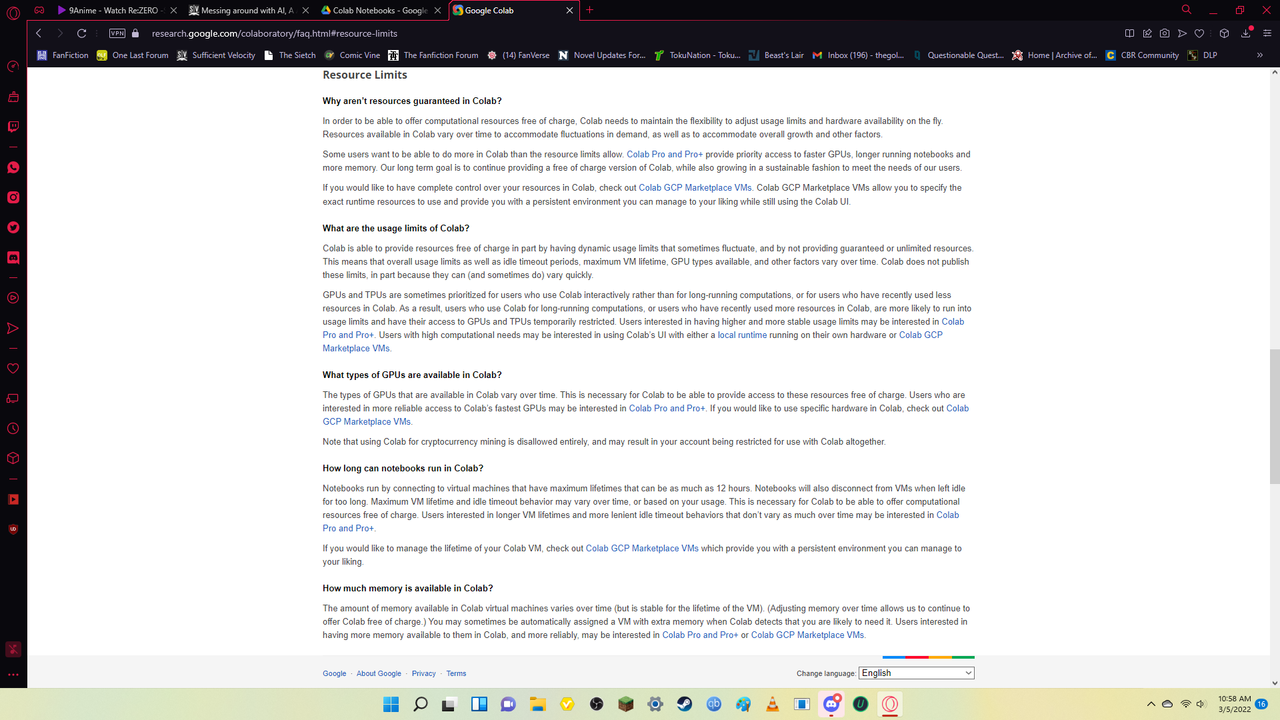Open My Flow send arrow in toolbar
The width and height of the screenshot is (1280, 720).
pos(1182,33)
